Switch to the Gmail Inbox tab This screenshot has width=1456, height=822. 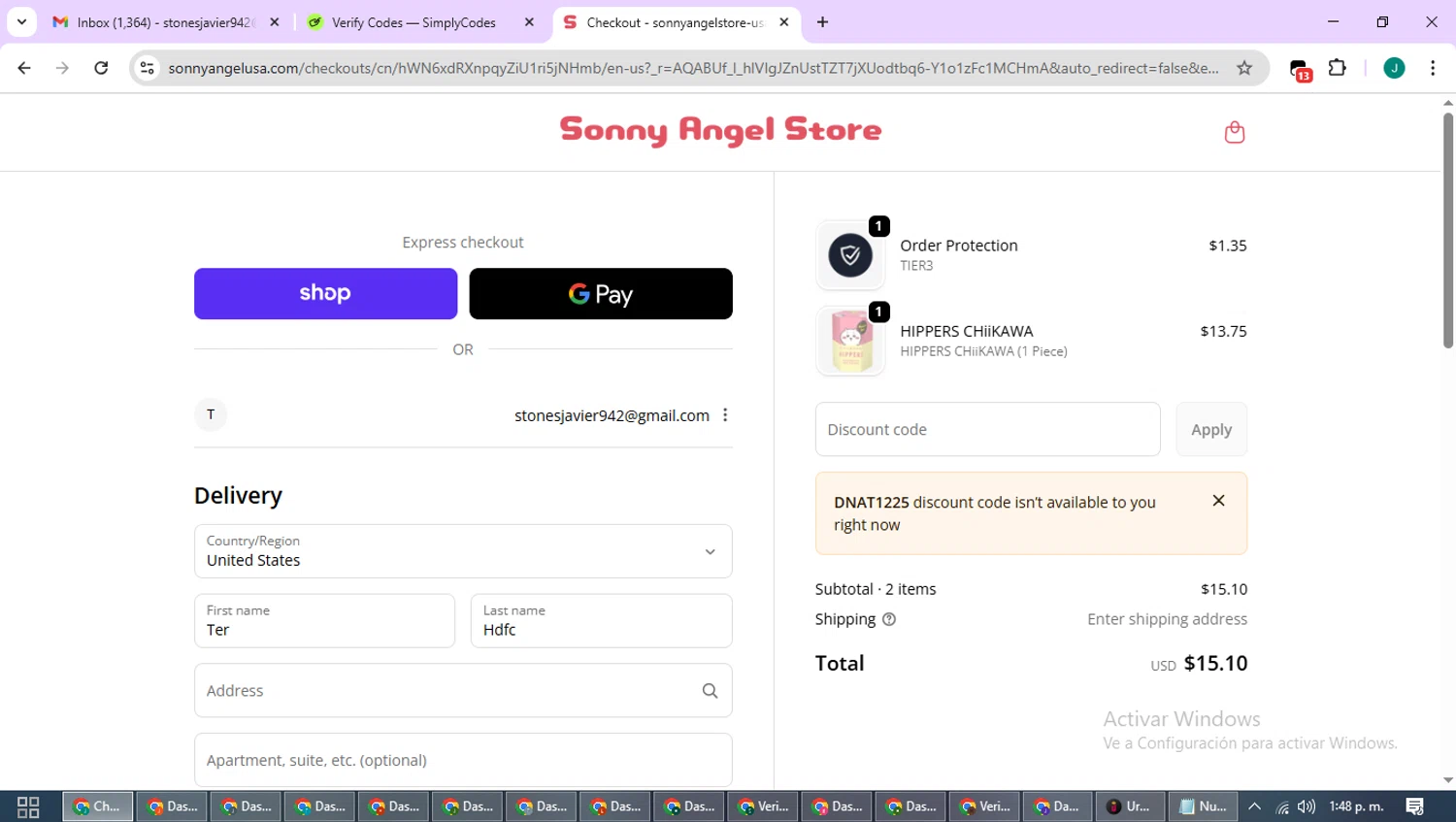tap(166, 21)
